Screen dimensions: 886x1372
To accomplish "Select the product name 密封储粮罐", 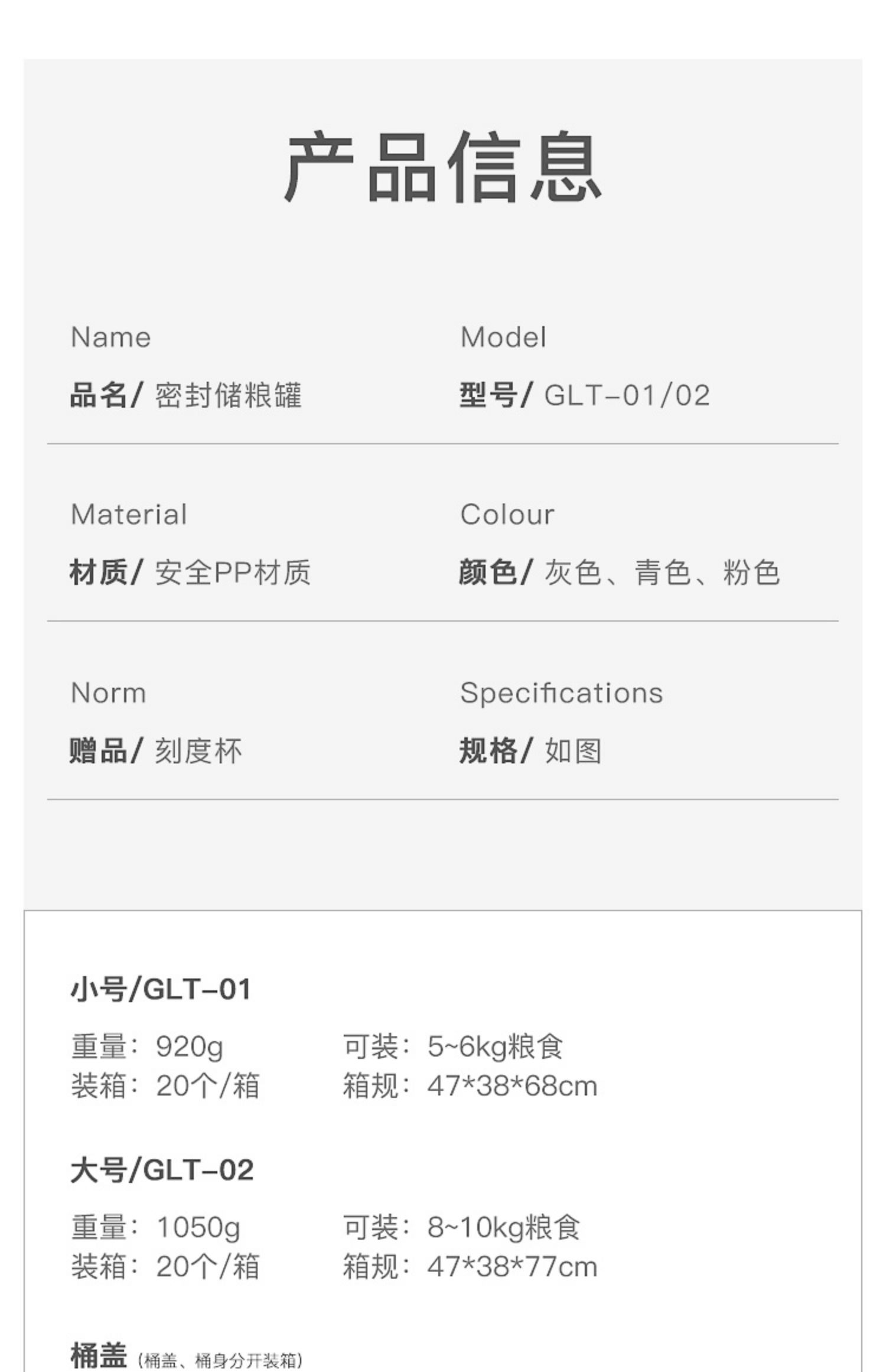I will (x=228, y=395).
